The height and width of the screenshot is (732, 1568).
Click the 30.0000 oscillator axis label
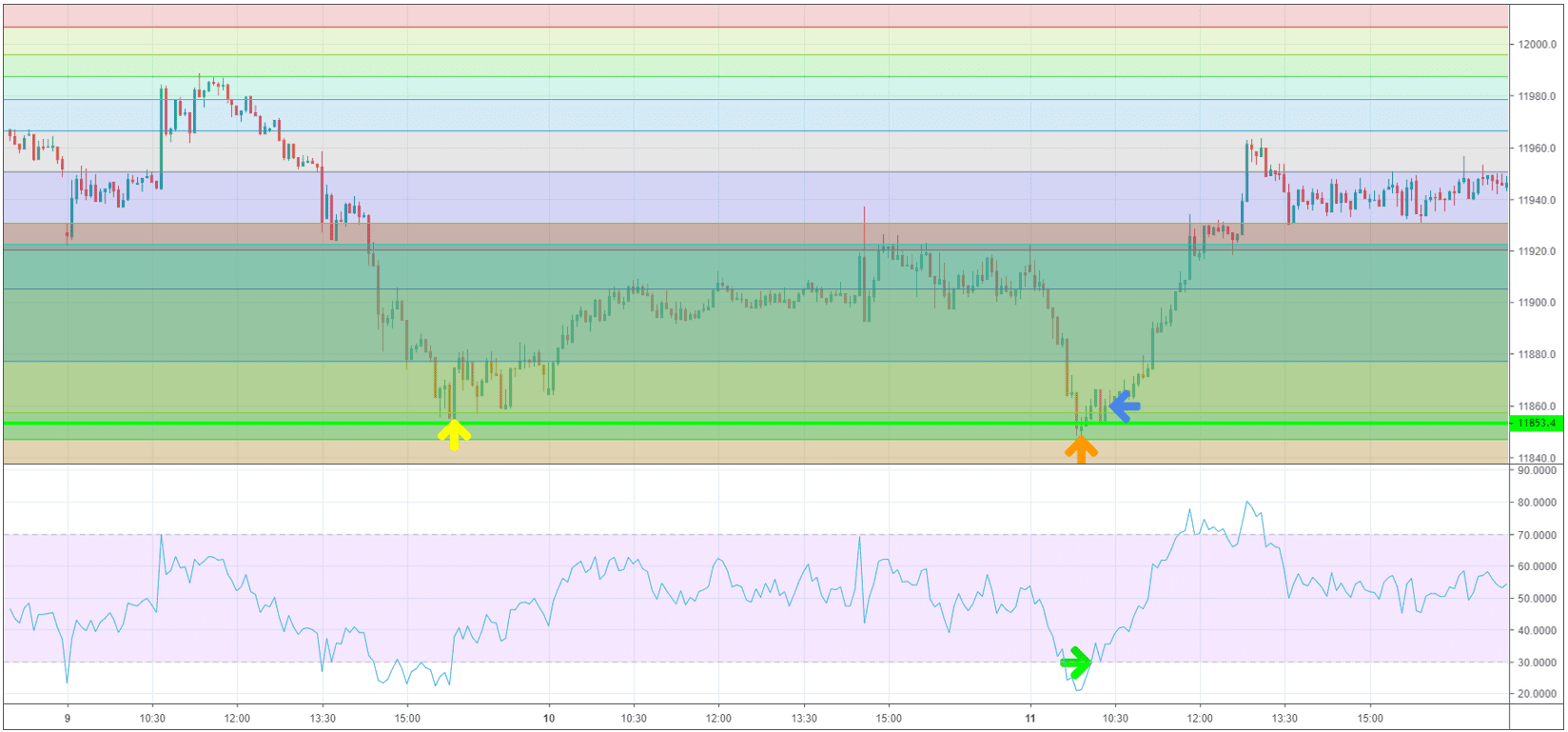(1537, 663)
